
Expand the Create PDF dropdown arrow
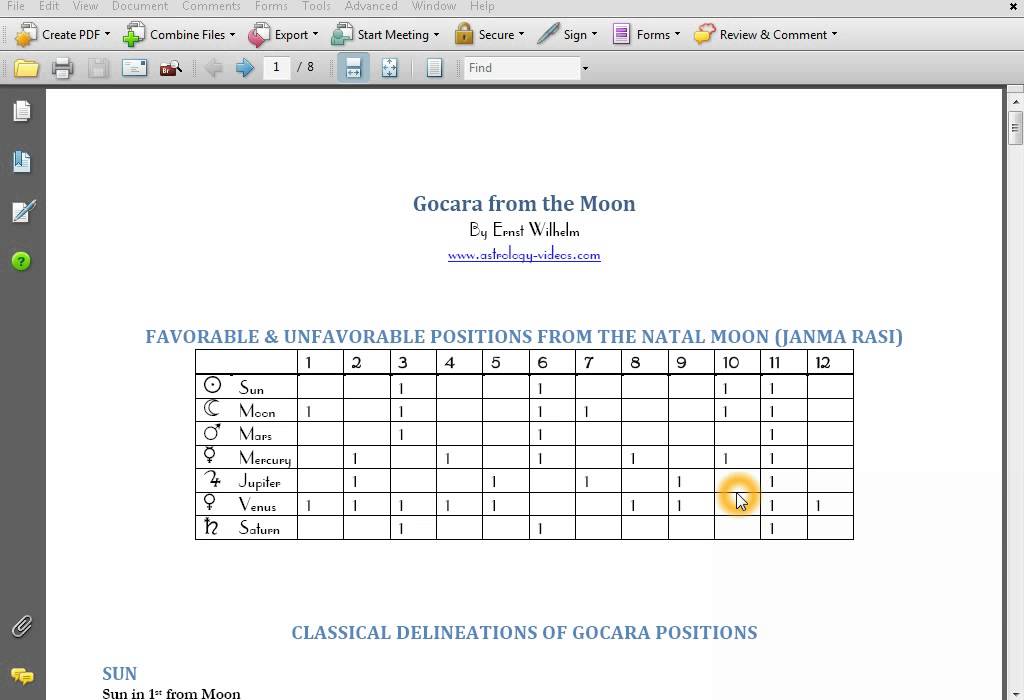coord(107,34)
